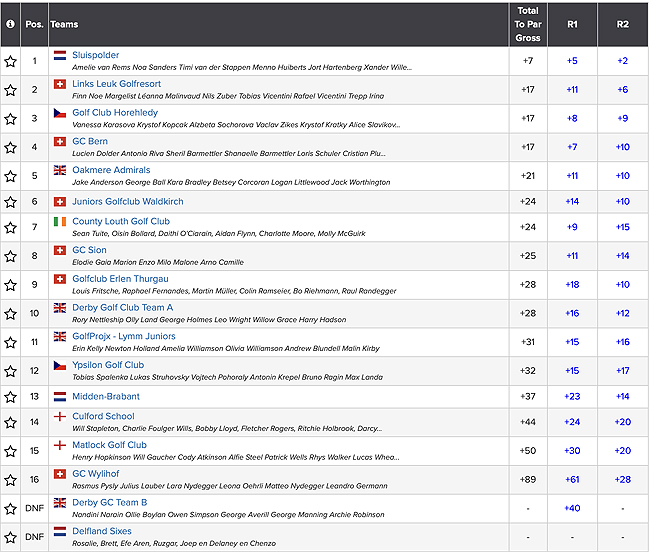The image size is (650, 552).
Task: Click the England flag beside Matlock Golf Club
Action: [x=60, y=445]
